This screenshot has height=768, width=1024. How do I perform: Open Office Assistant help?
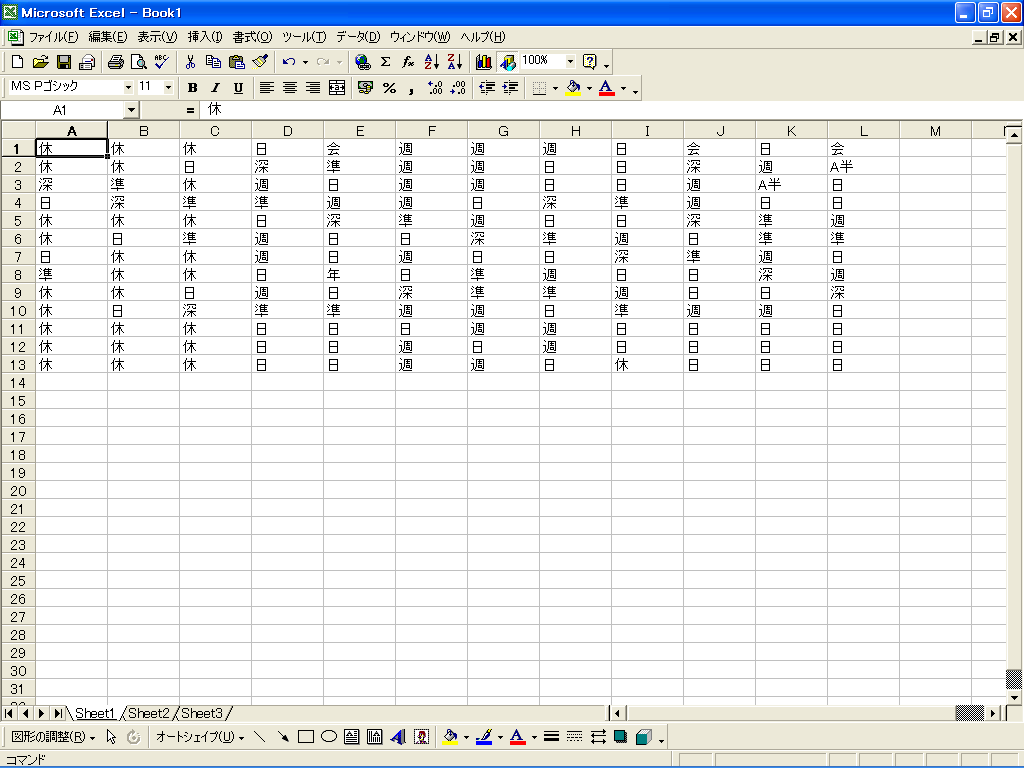click(590, 62)
